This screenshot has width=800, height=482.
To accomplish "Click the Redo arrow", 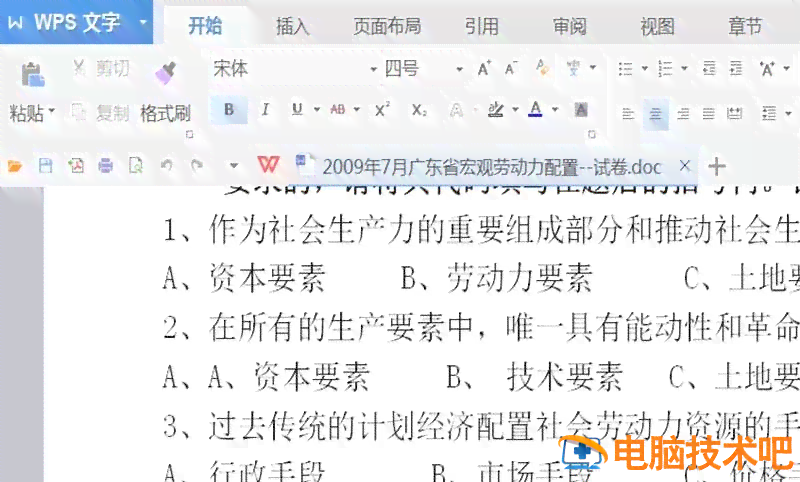I will 196,165.
